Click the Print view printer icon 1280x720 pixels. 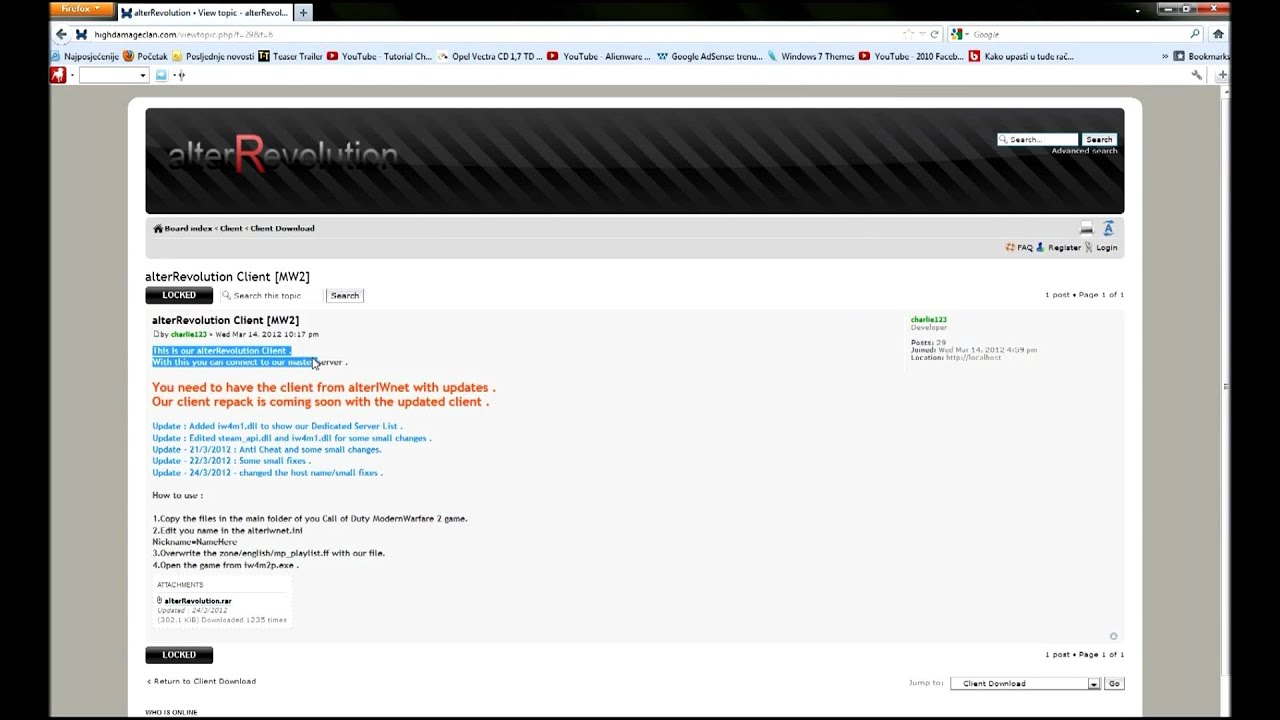click(x=1087, y=229)
